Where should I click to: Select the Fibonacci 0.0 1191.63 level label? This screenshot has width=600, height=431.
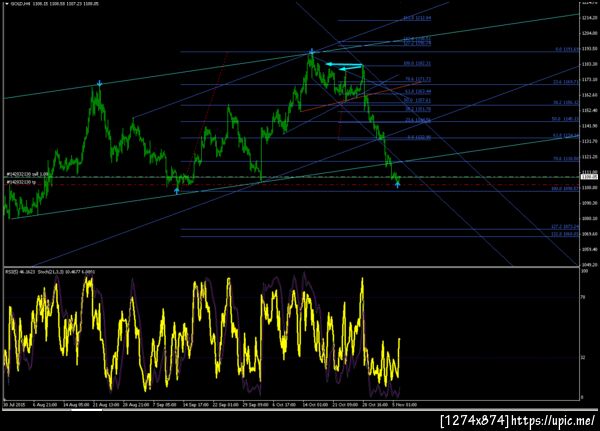click(567, 50)
